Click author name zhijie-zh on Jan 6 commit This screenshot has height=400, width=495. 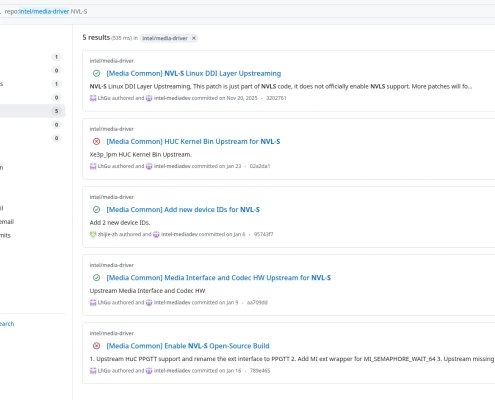tap(108, 234)
